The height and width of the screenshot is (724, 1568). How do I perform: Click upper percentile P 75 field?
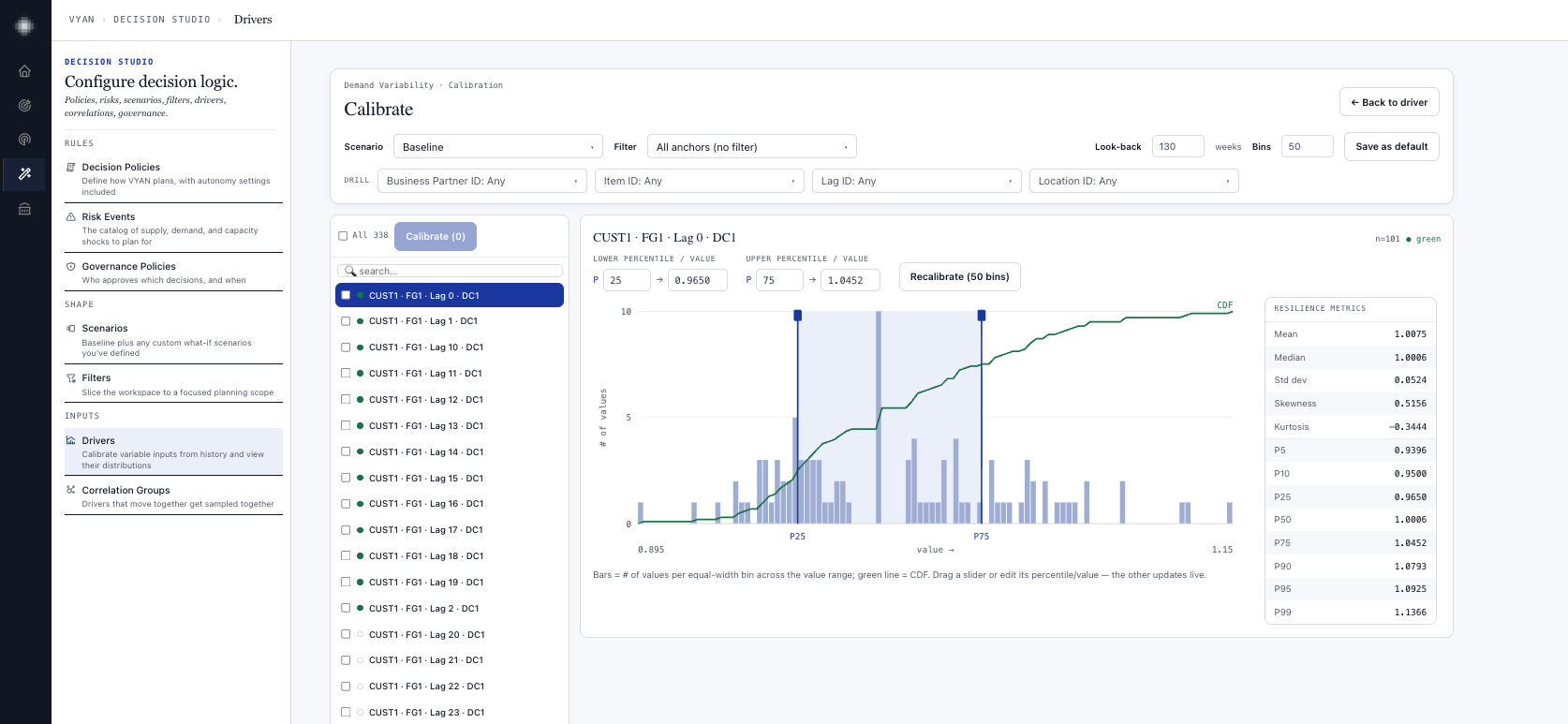coord(779,280)
